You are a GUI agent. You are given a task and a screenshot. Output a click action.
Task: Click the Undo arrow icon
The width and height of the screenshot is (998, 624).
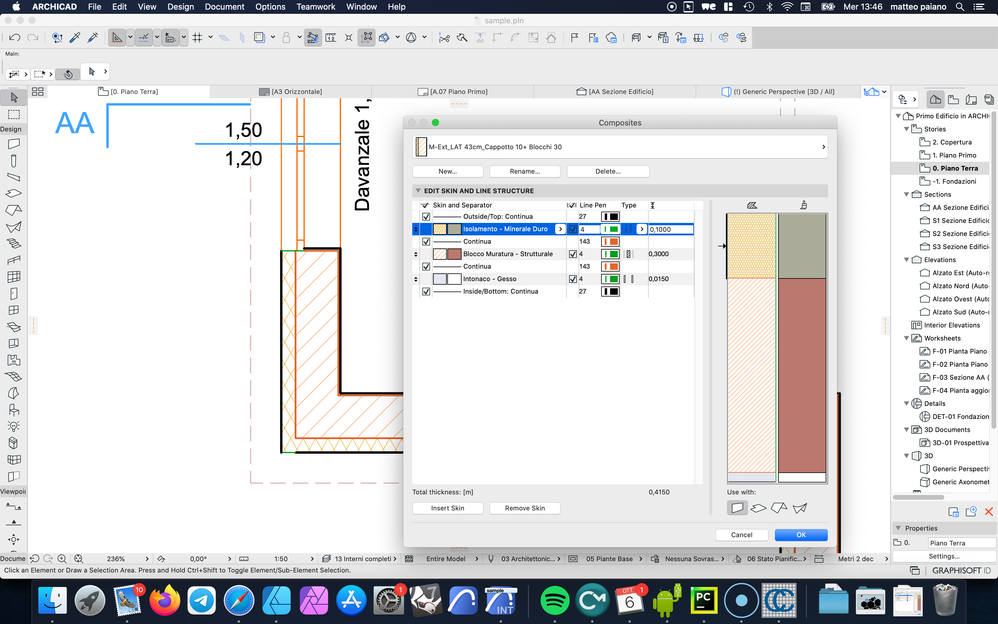14,38
